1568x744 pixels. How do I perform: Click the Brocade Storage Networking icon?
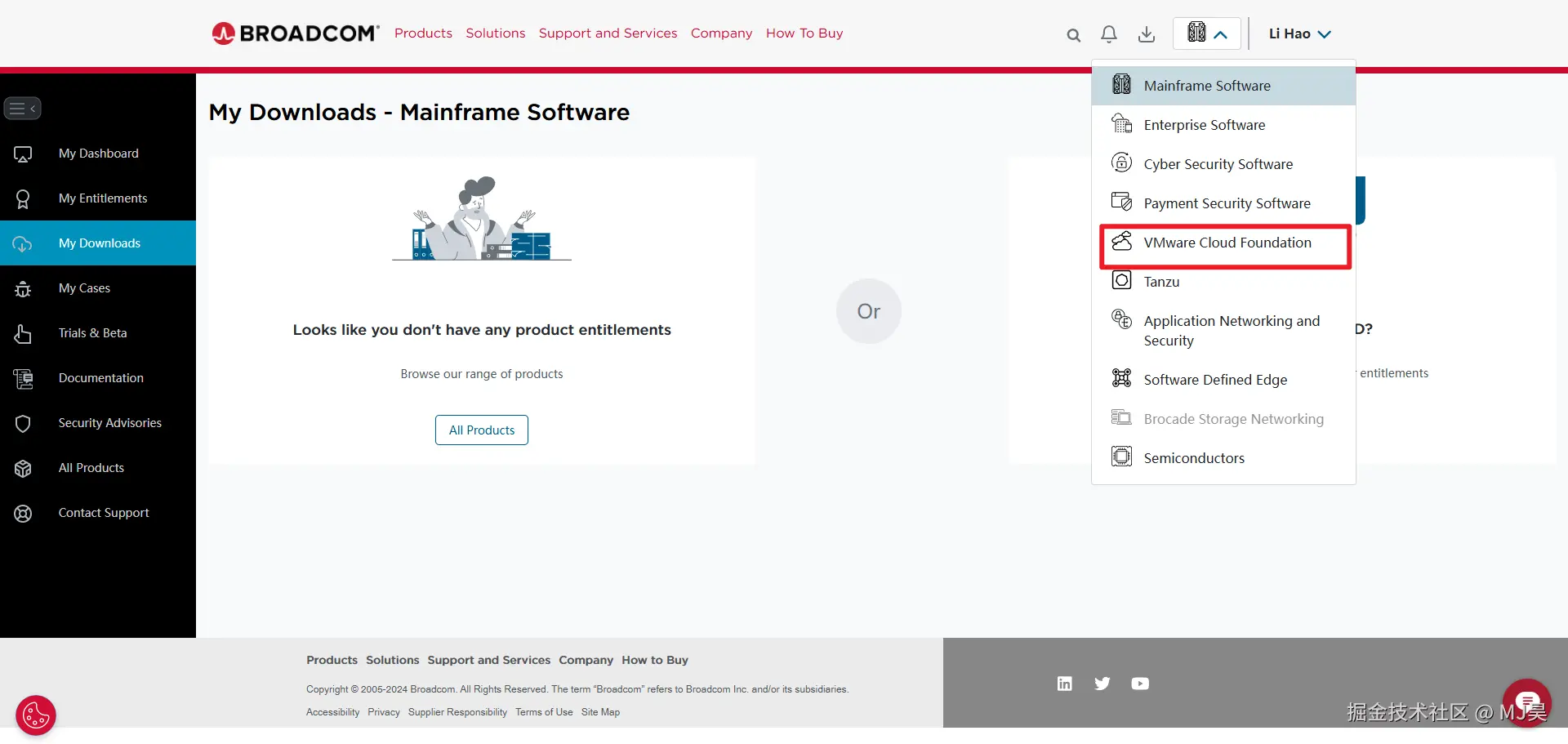tap(1122, 417)
